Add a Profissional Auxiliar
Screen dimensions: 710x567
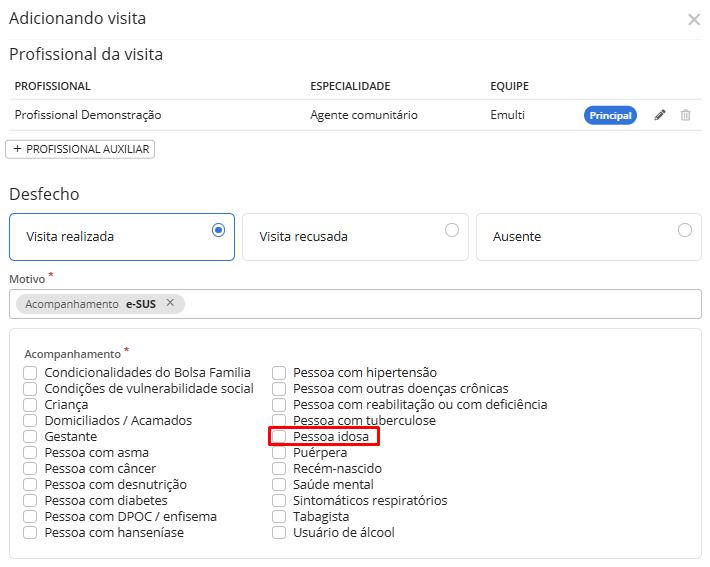[80, 149]
